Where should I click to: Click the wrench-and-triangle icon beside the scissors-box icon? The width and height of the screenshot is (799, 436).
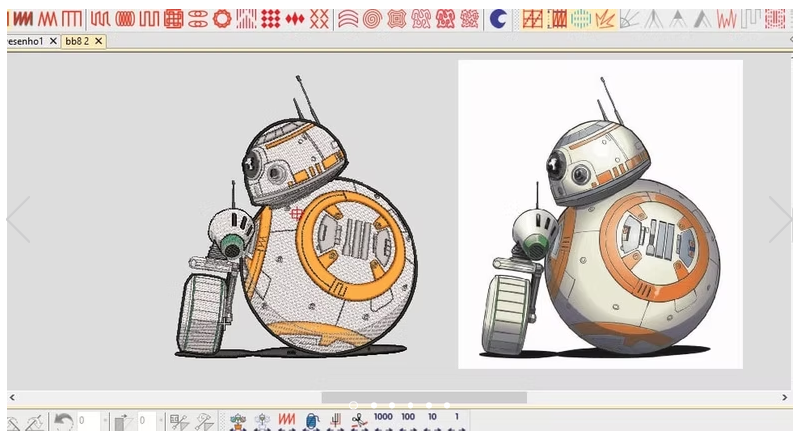(x=205, y=421)
